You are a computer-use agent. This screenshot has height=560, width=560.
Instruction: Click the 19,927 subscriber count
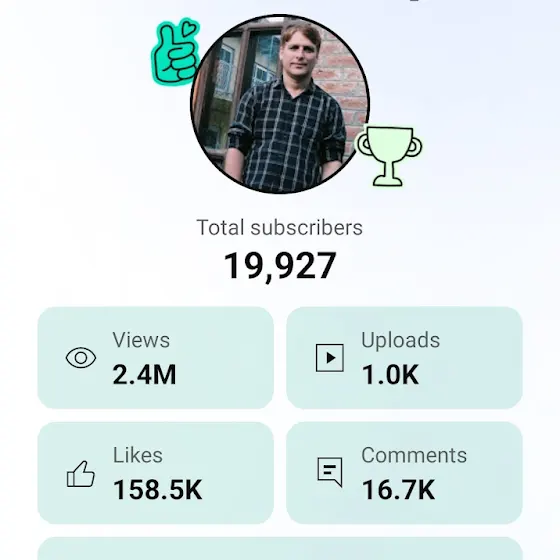pos(280,266)
